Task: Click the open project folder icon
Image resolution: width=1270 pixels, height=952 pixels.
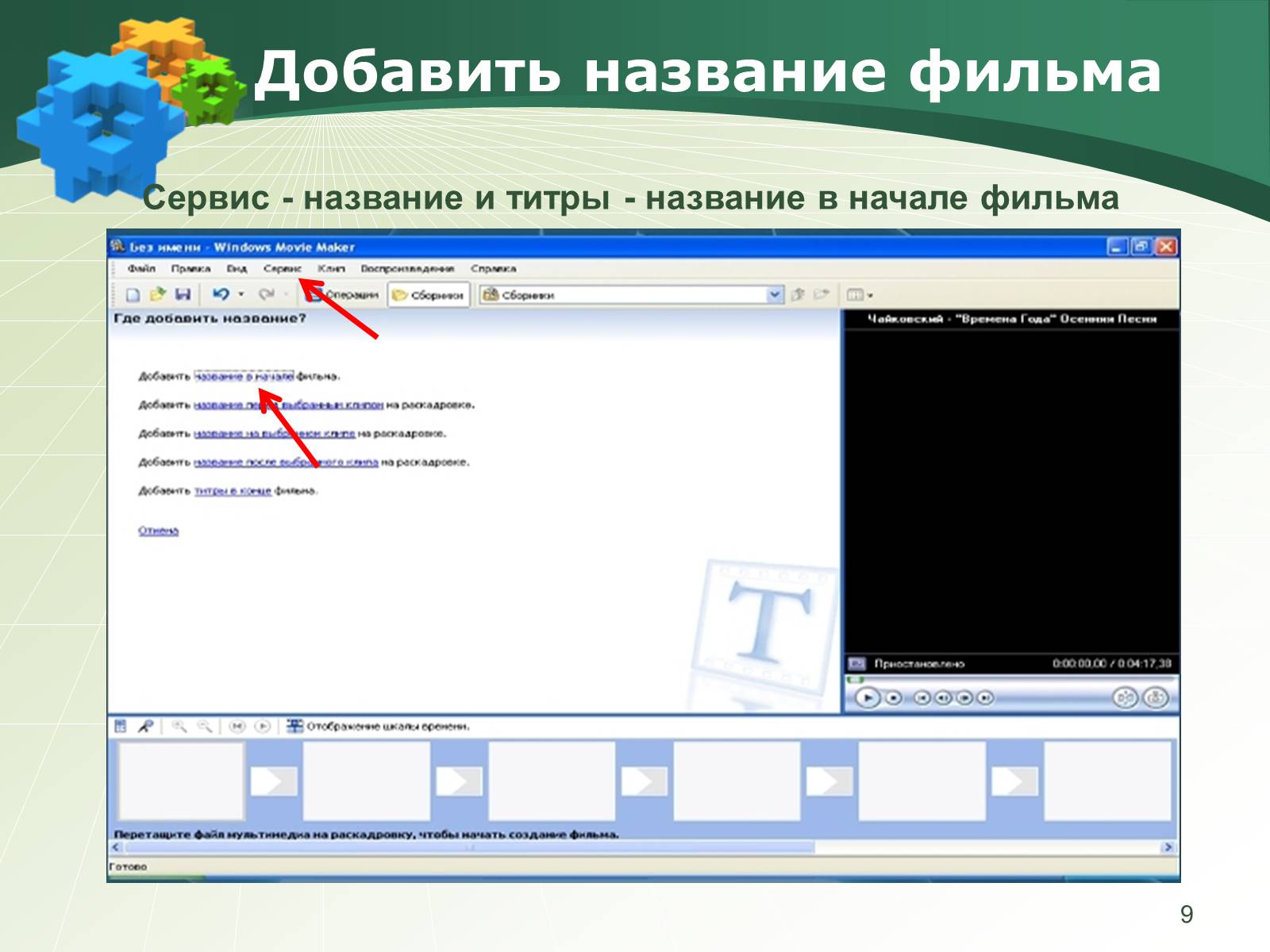Action: tap(157, 295)
